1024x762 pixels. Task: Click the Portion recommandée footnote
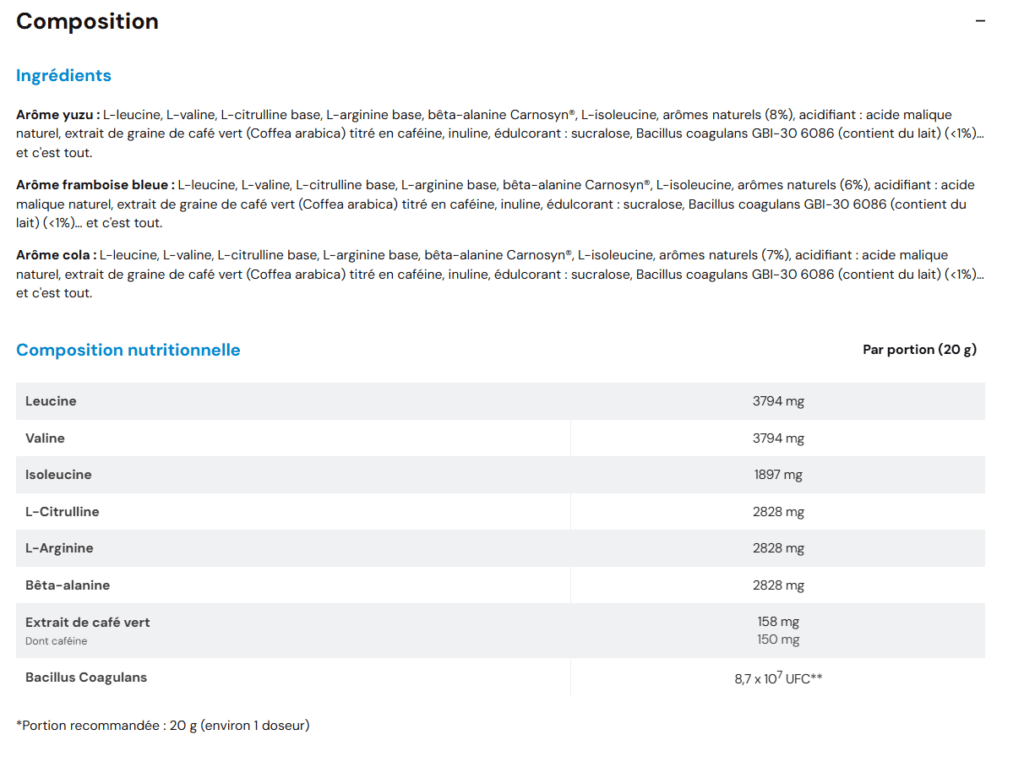(x=163, y=725)
